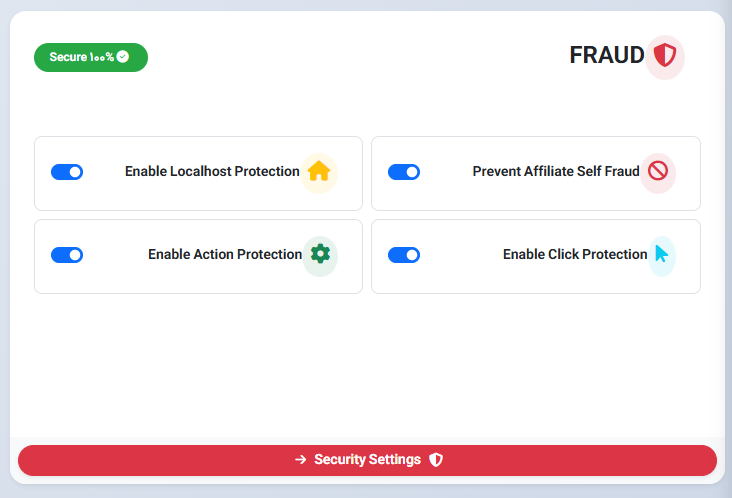The width and height of the screenshot is (732, 498).
Task: Click the red prohibited circle icon
Action: pos(657,172)
